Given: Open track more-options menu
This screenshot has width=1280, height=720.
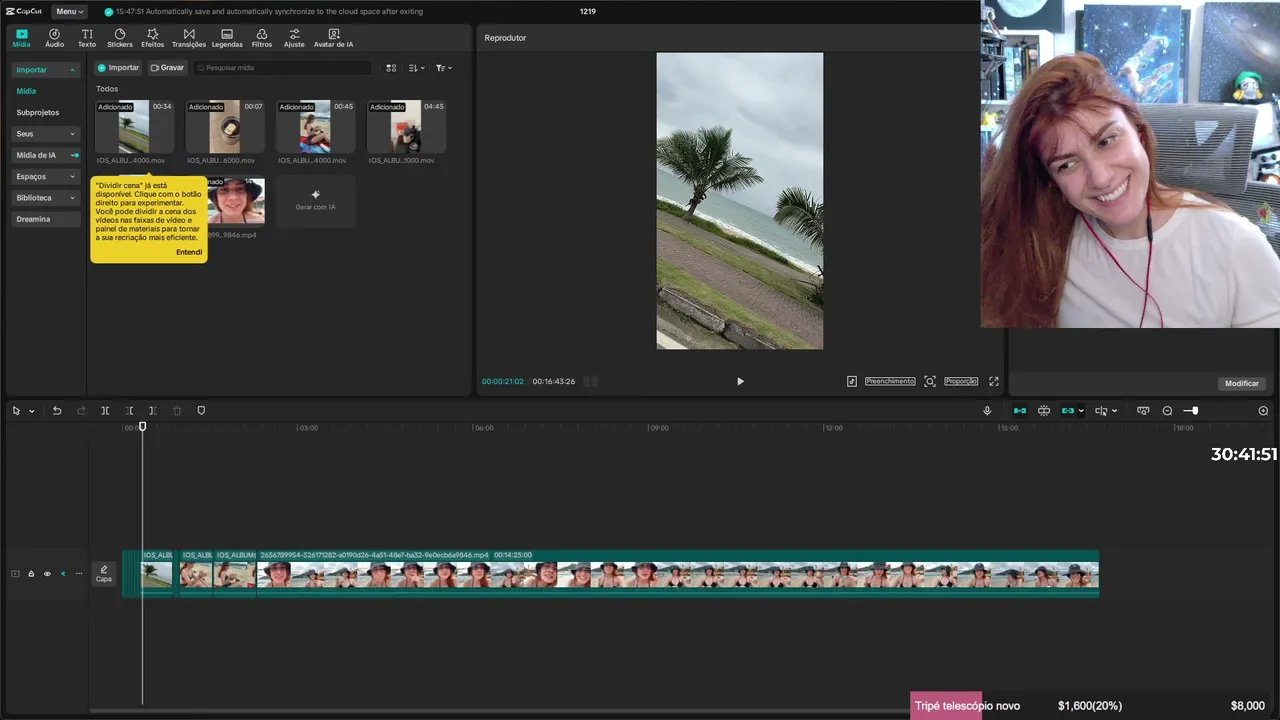Looking at the screenshot, I should pos(79,574).
